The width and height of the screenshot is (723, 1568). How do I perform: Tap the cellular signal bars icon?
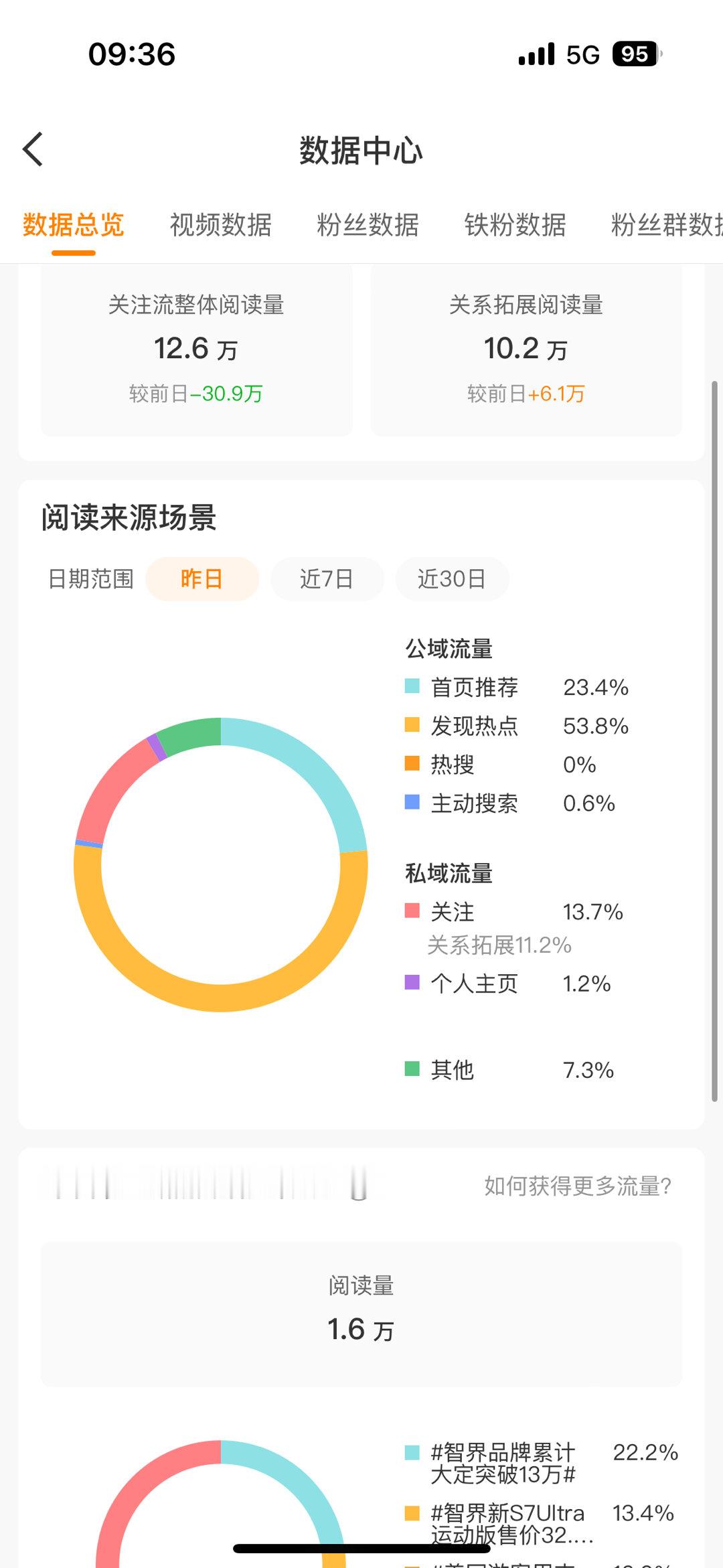537,54
